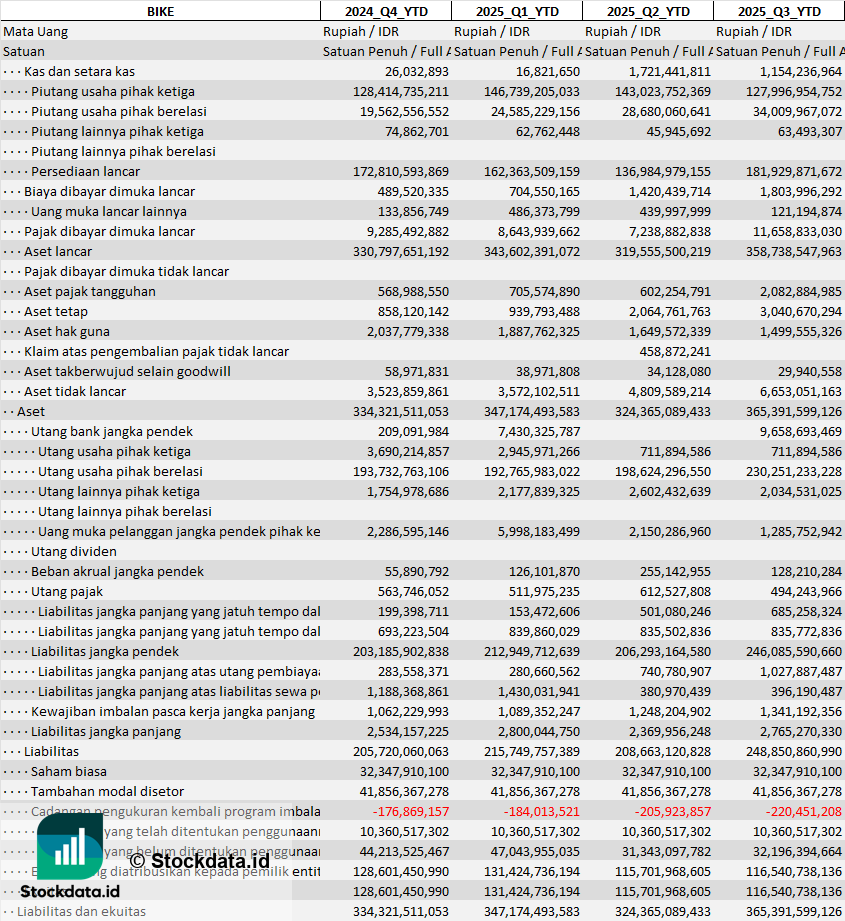The width and height of the screenshot is (845, 921).
Task: Click negative value -176,869,157
Action: click(x=411, y=811)
